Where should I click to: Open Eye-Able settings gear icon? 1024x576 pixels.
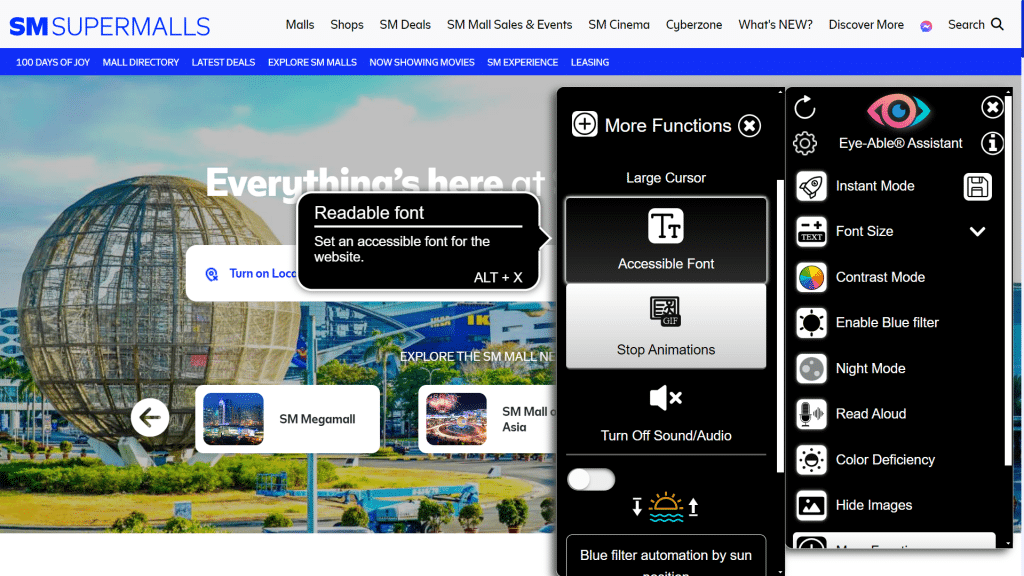tap(805, 143)
